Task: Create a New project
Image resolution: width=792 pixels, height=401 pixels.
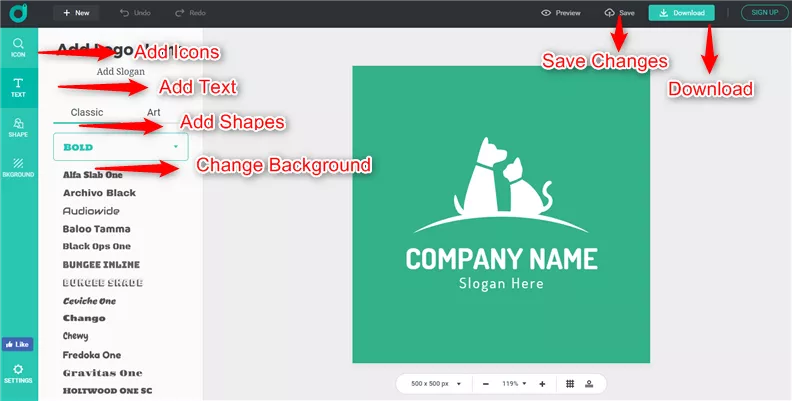Action: pos(76,13)
